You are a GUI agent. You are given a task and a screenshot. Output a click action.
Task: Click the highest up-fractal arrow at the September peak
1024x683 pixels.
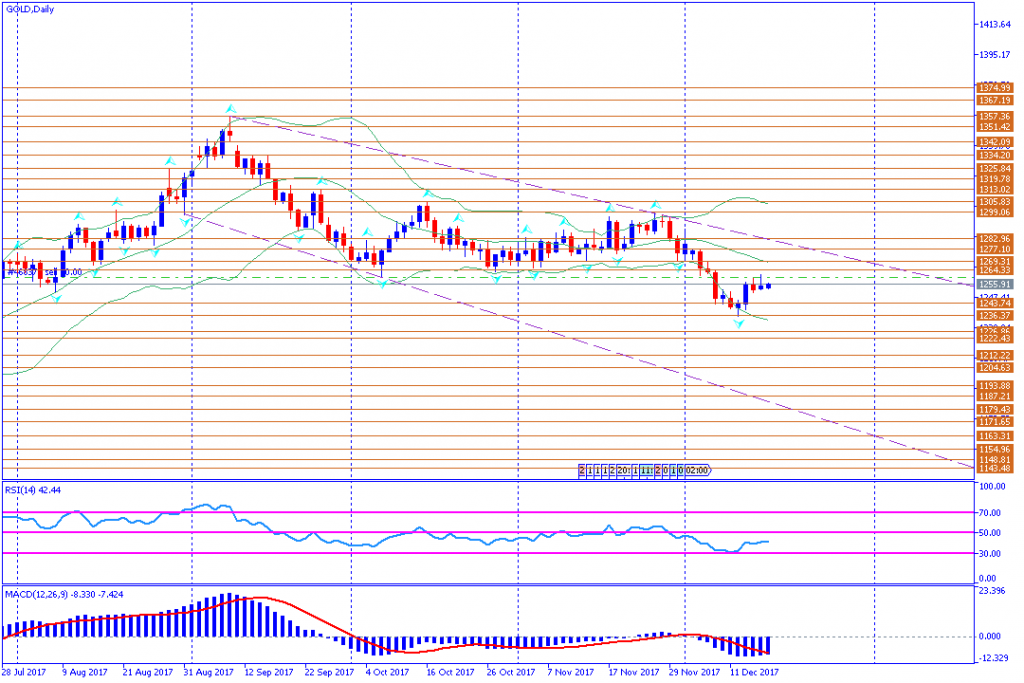point(230,107)
